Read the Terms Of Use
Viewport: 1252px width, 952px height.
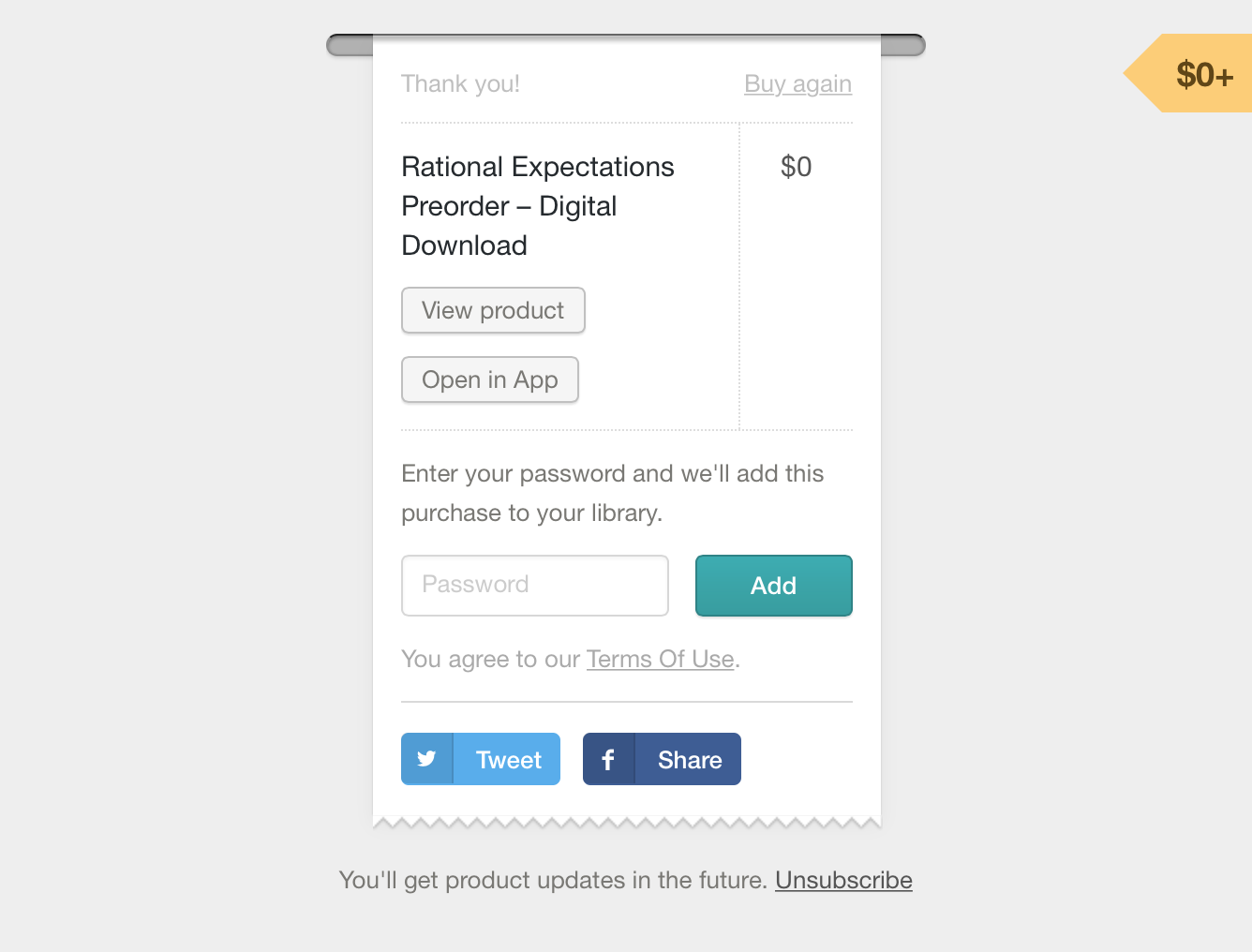click(660, 659)
